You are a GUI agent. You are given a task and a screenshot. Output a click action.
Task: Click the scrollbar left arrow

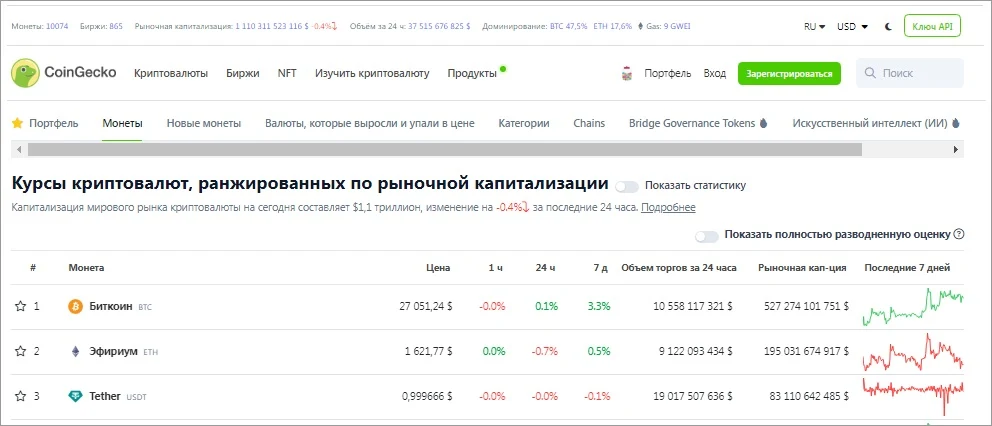(19, 149)
